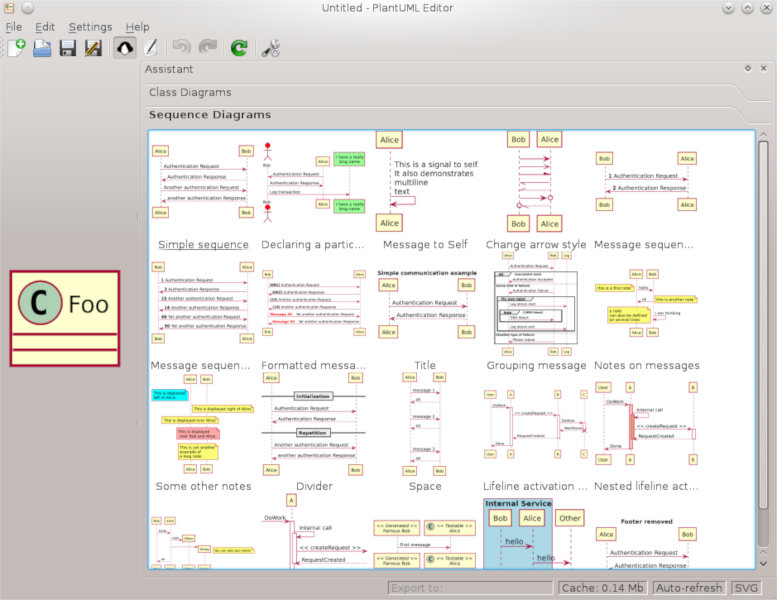Click the New document icon

click(16, 47)
